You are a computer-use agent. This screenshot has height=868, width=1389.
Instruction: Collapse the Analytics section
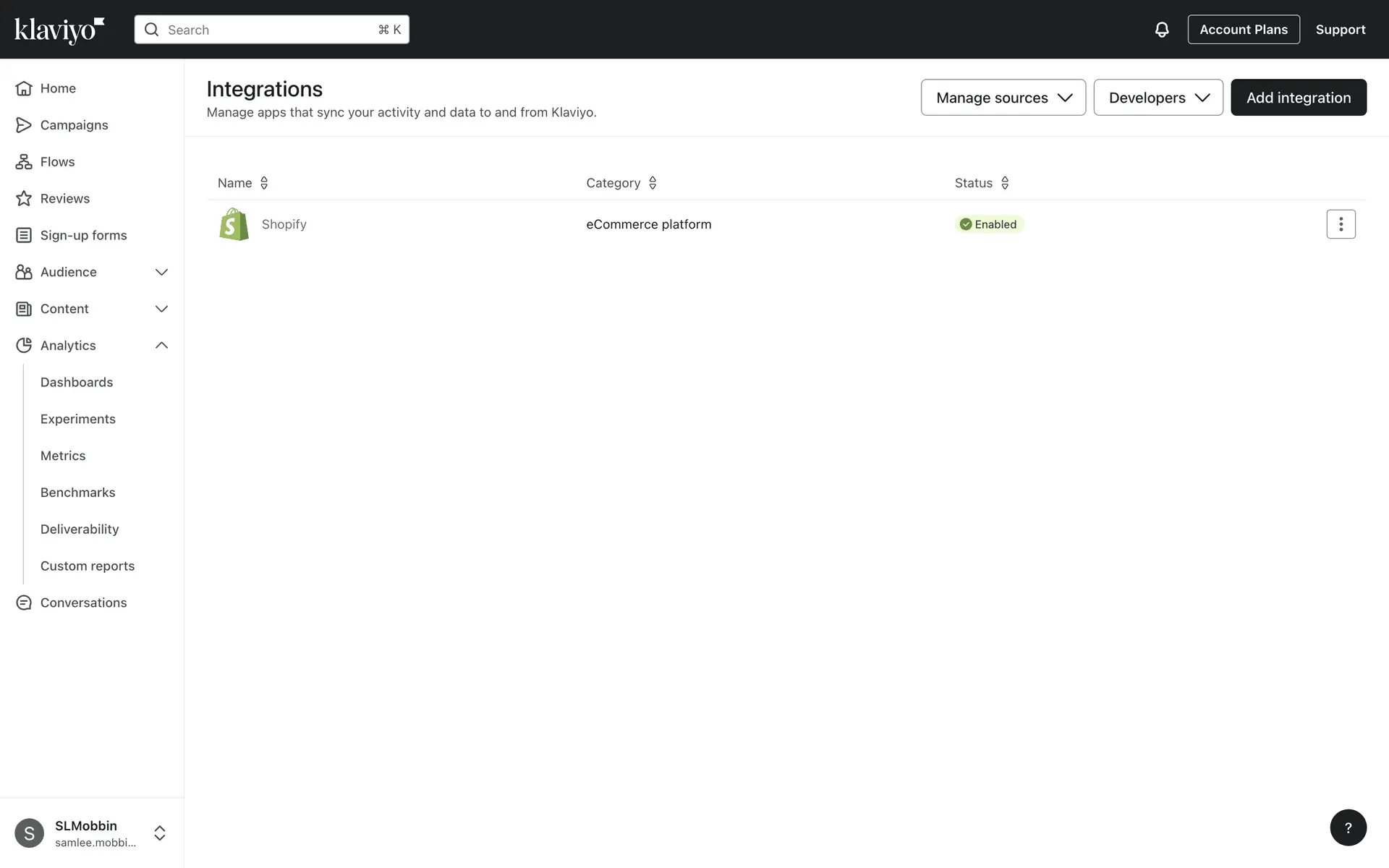(x=161, y=346)
